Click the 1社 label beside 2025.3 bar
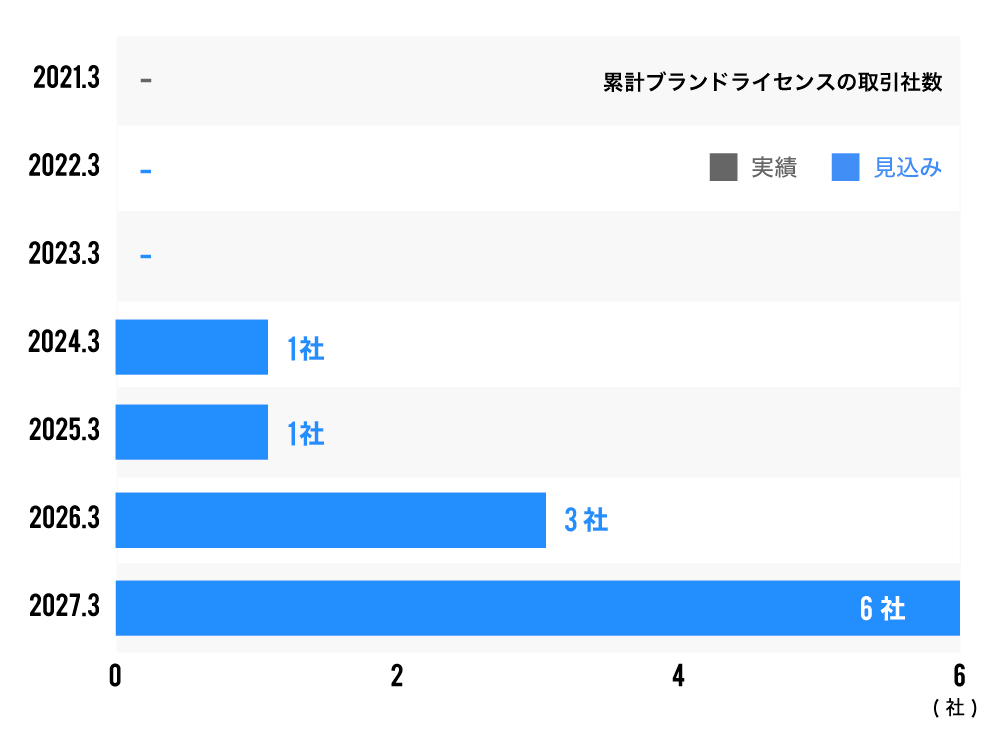Viewport: 1000px width, 739px height. [305, 434]
